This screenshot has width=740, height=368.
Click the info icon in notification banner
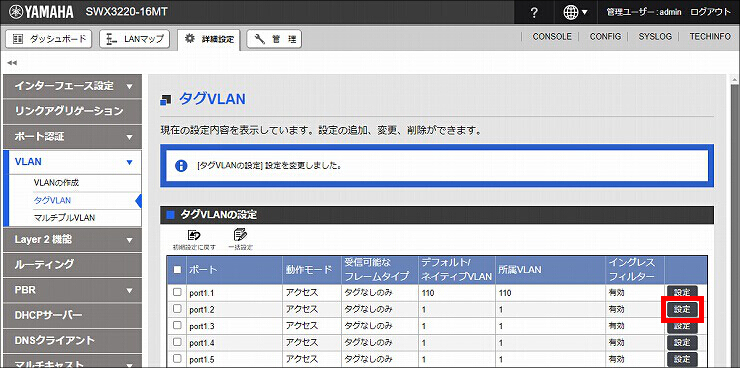pos(181,166)
